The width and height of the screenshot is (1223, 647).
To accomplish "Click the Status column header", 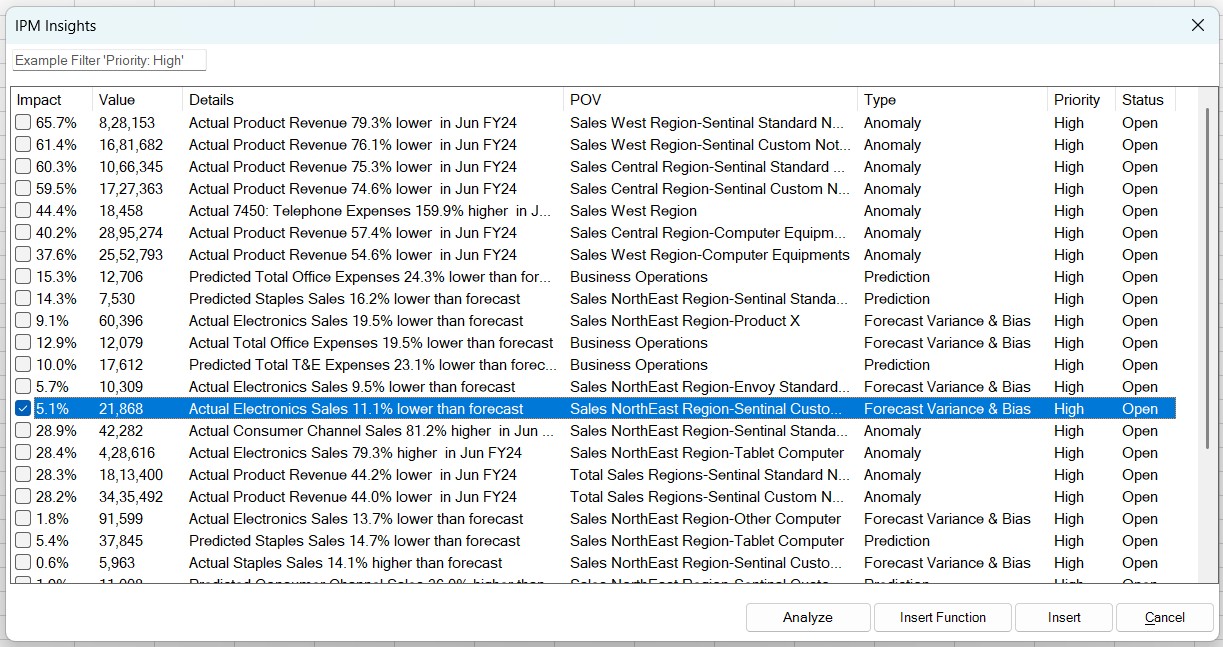I will tap(1141, 100).
